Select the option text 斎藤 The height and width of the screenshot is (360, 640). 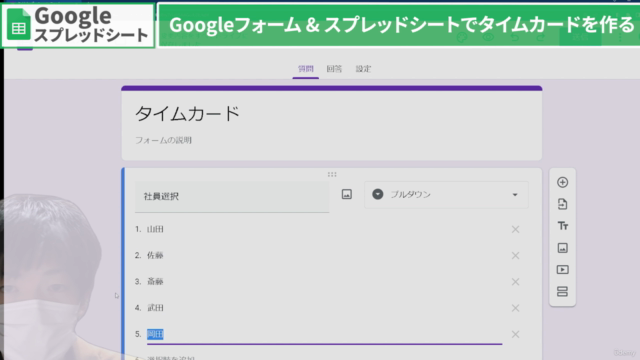point(155,282)
